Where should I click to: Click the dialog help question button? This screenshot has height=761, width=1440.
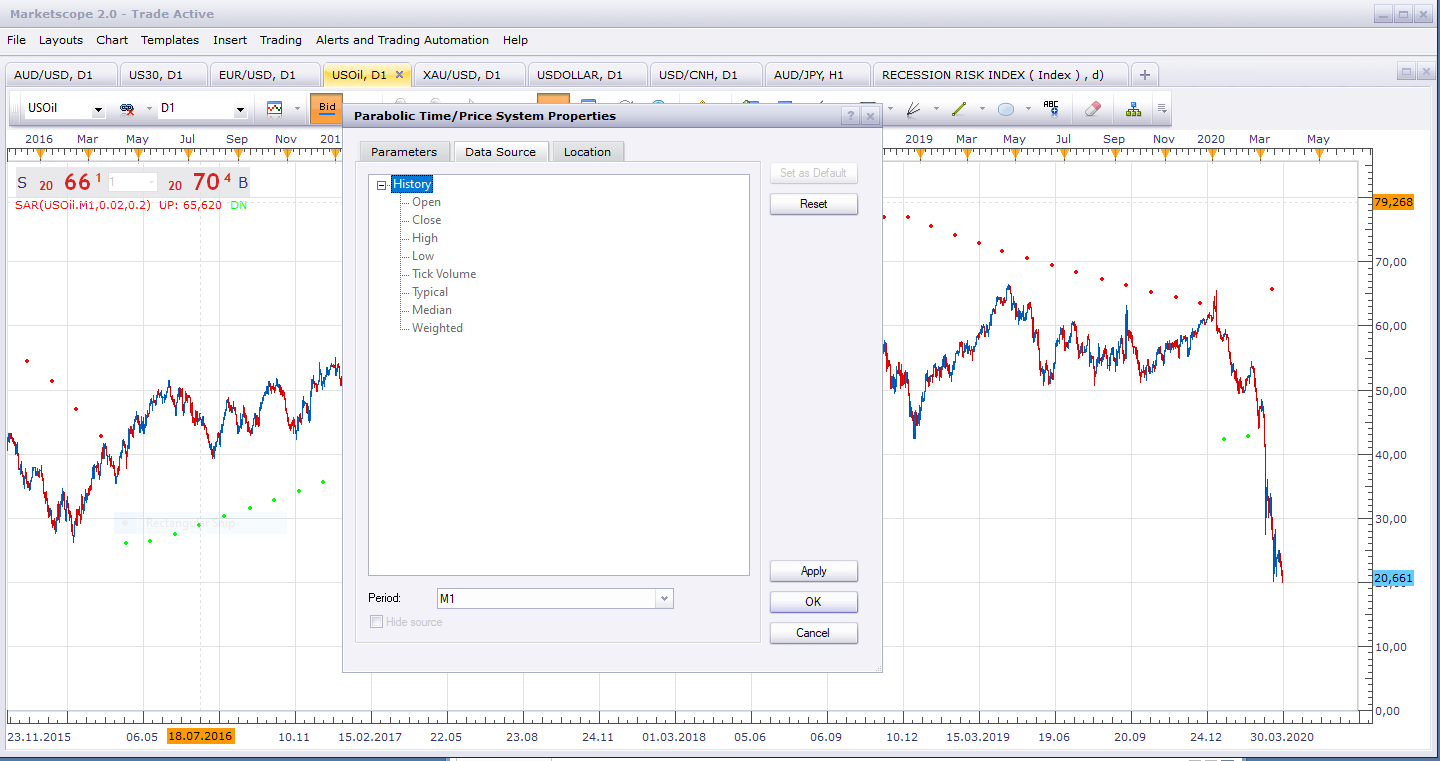pos(850,116)
